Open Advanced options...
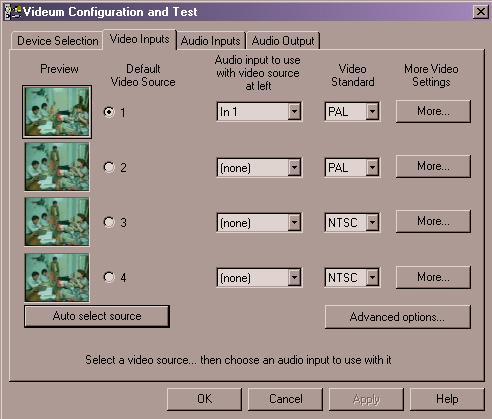The width and height of the screenshot is (492, 419). coord(397,317)
